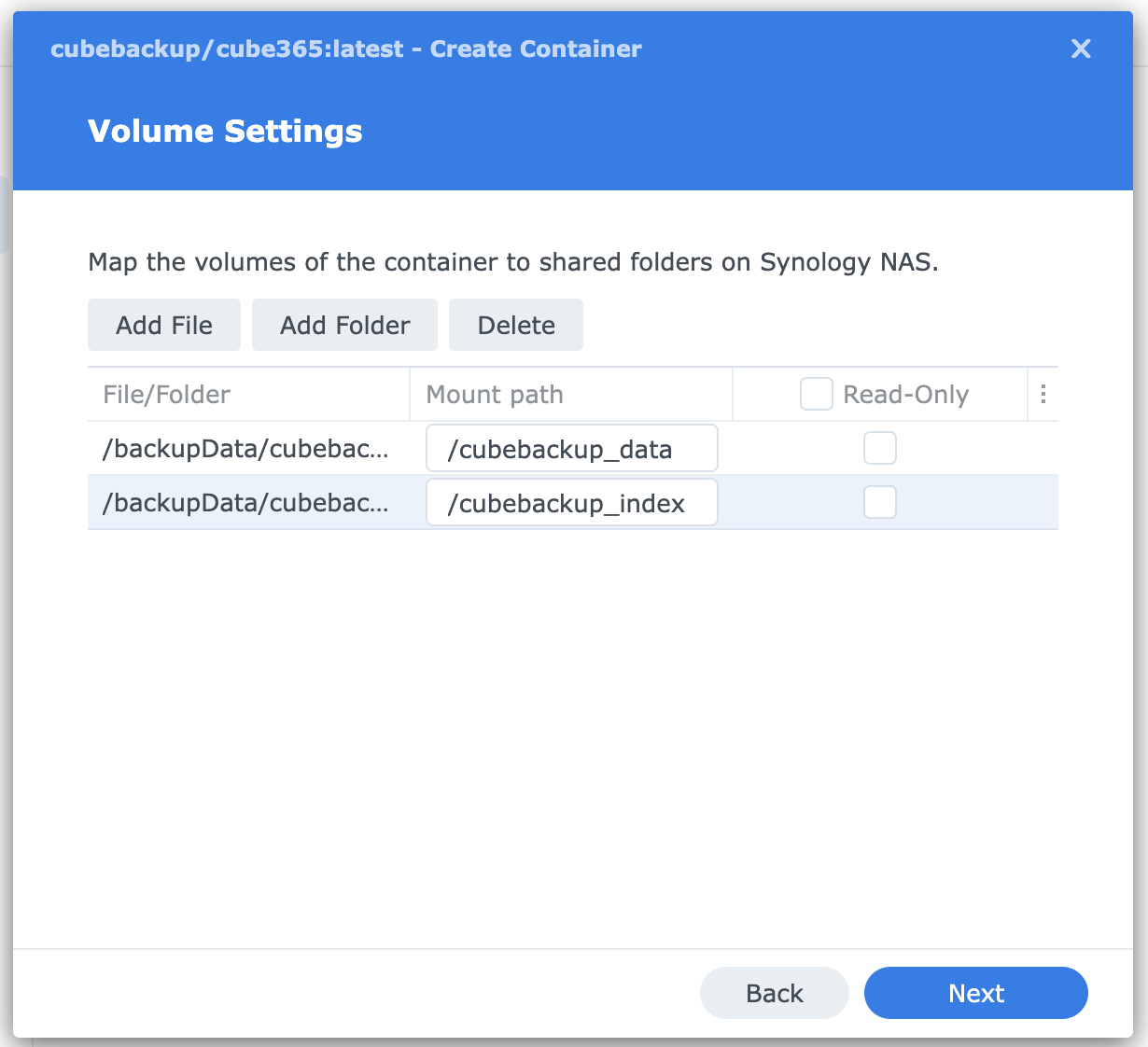
Task: Go Back to the previous step
Action: coord(775,993)
